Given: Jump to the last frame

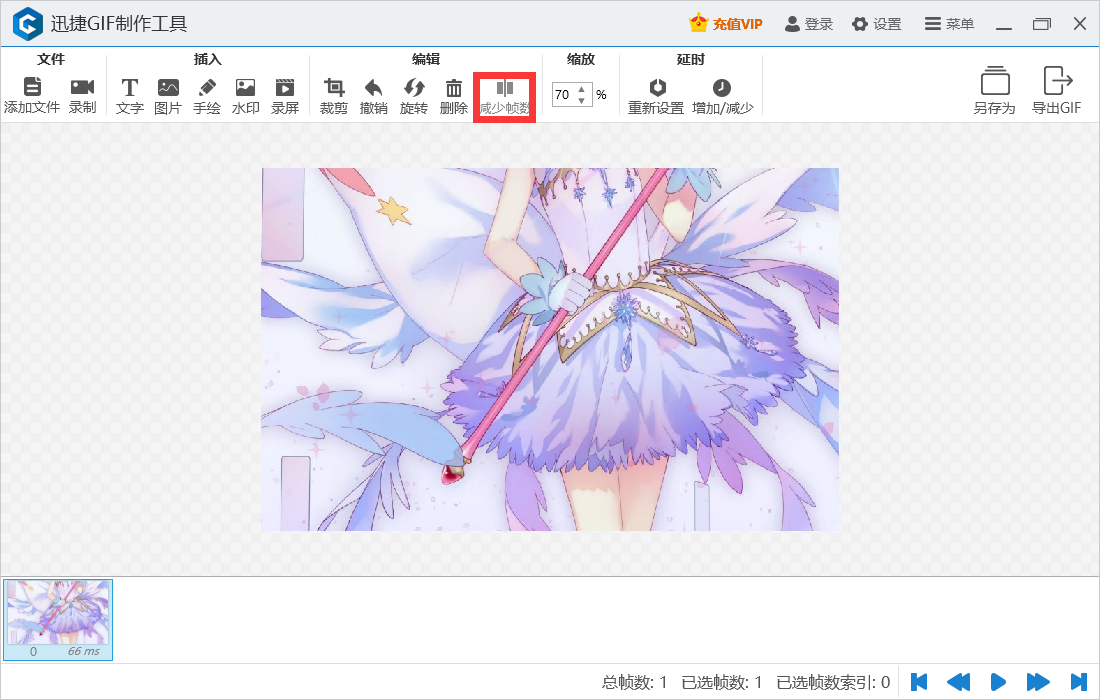Looking at the screenshot, I should coord(1078,682).
